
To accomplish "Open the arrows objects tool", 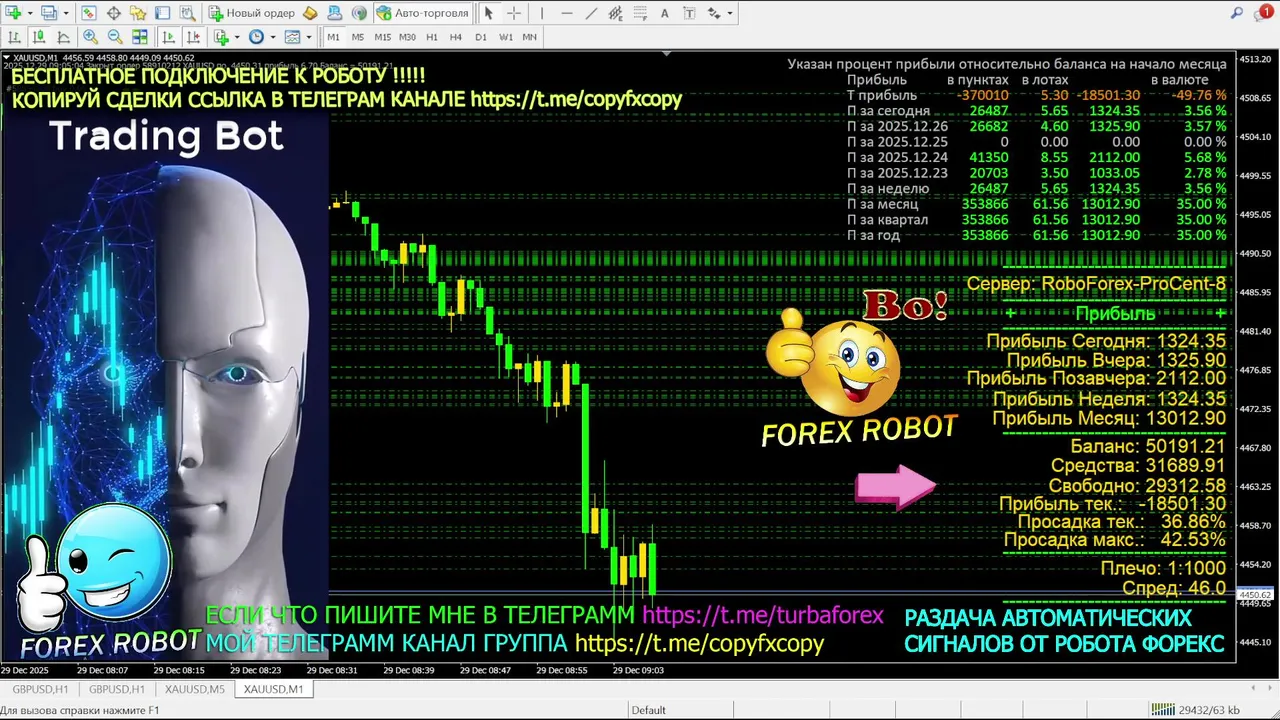I will point(713,13).
